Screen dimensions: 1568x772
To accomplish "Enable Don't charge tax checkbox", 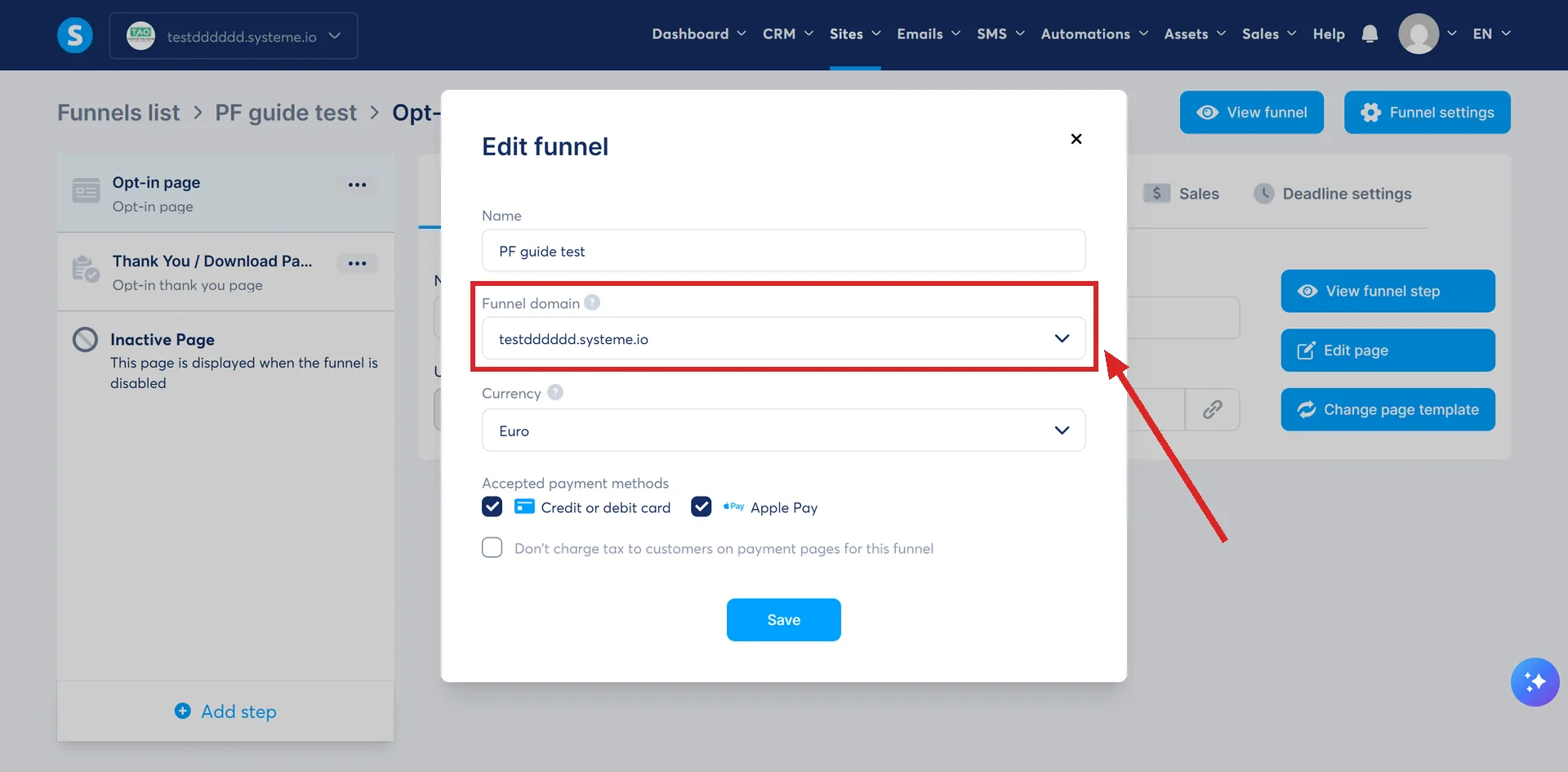I will click(492, 547).
